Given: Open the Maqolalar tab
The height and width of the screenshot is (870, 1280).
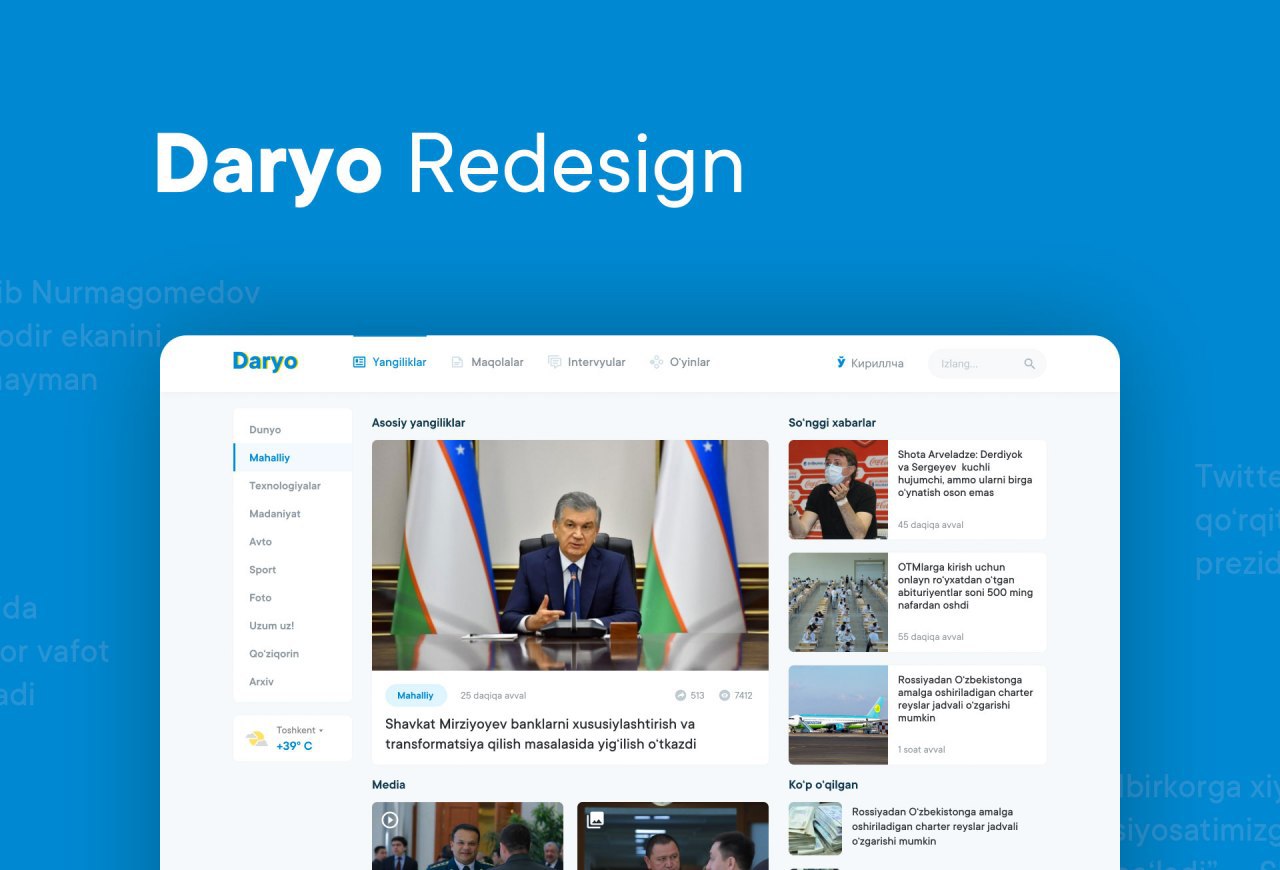Looking at the screenshot, I should [x=488, y=362].
